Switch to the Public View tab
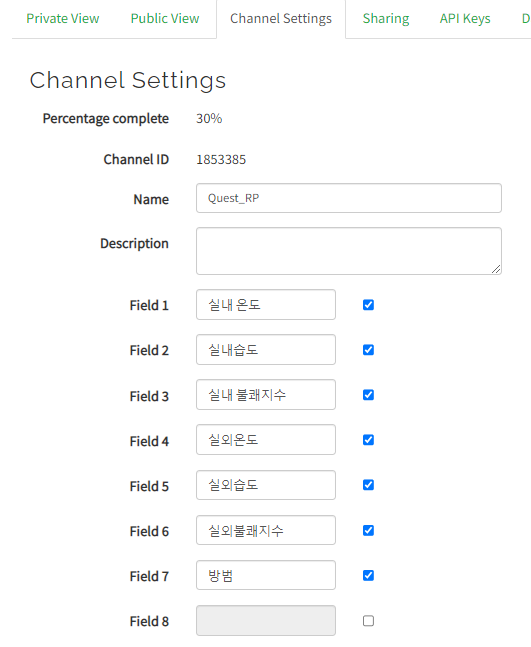Image resolution: width=531 pixels, height=647 pixels. point(165,19)
